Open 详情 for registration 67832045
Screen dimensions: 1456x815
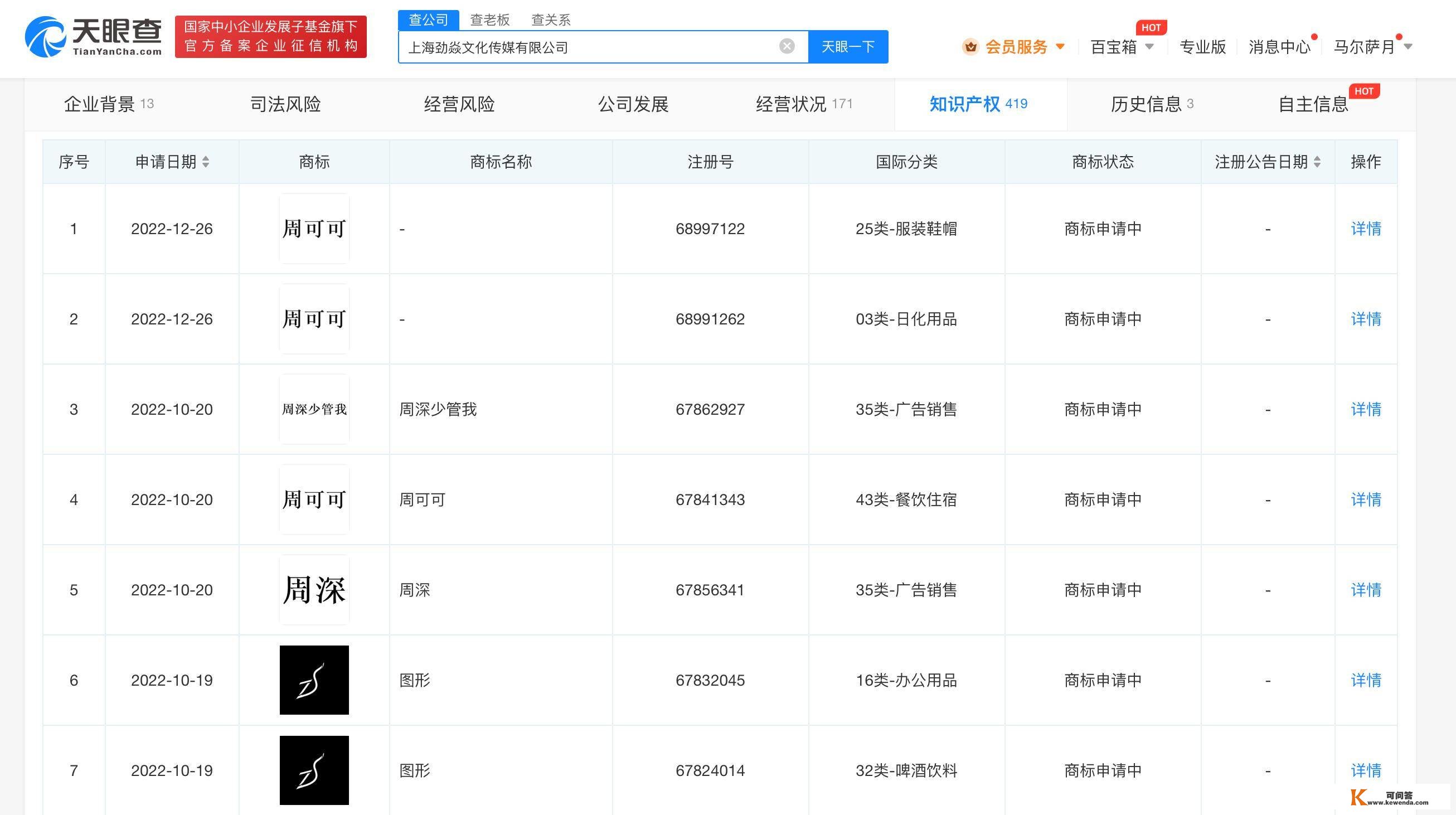point(1366,680)
